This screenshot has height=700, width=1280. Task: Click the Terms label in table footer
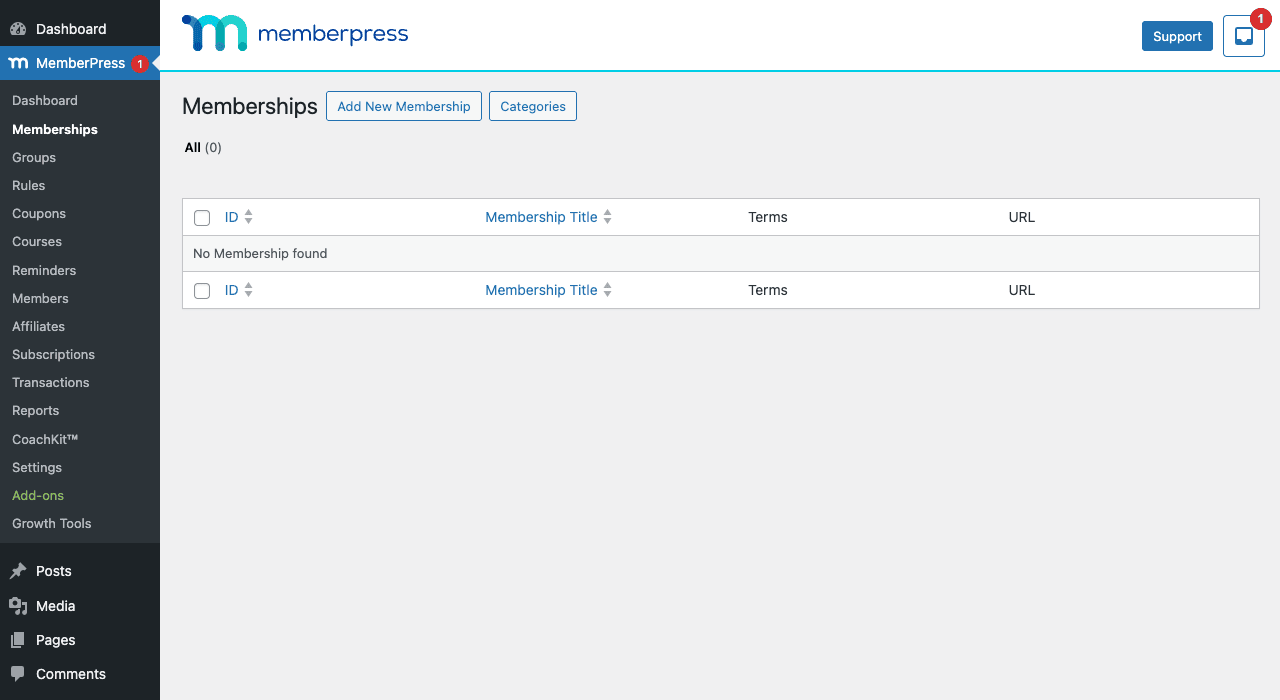click(768, 290)
